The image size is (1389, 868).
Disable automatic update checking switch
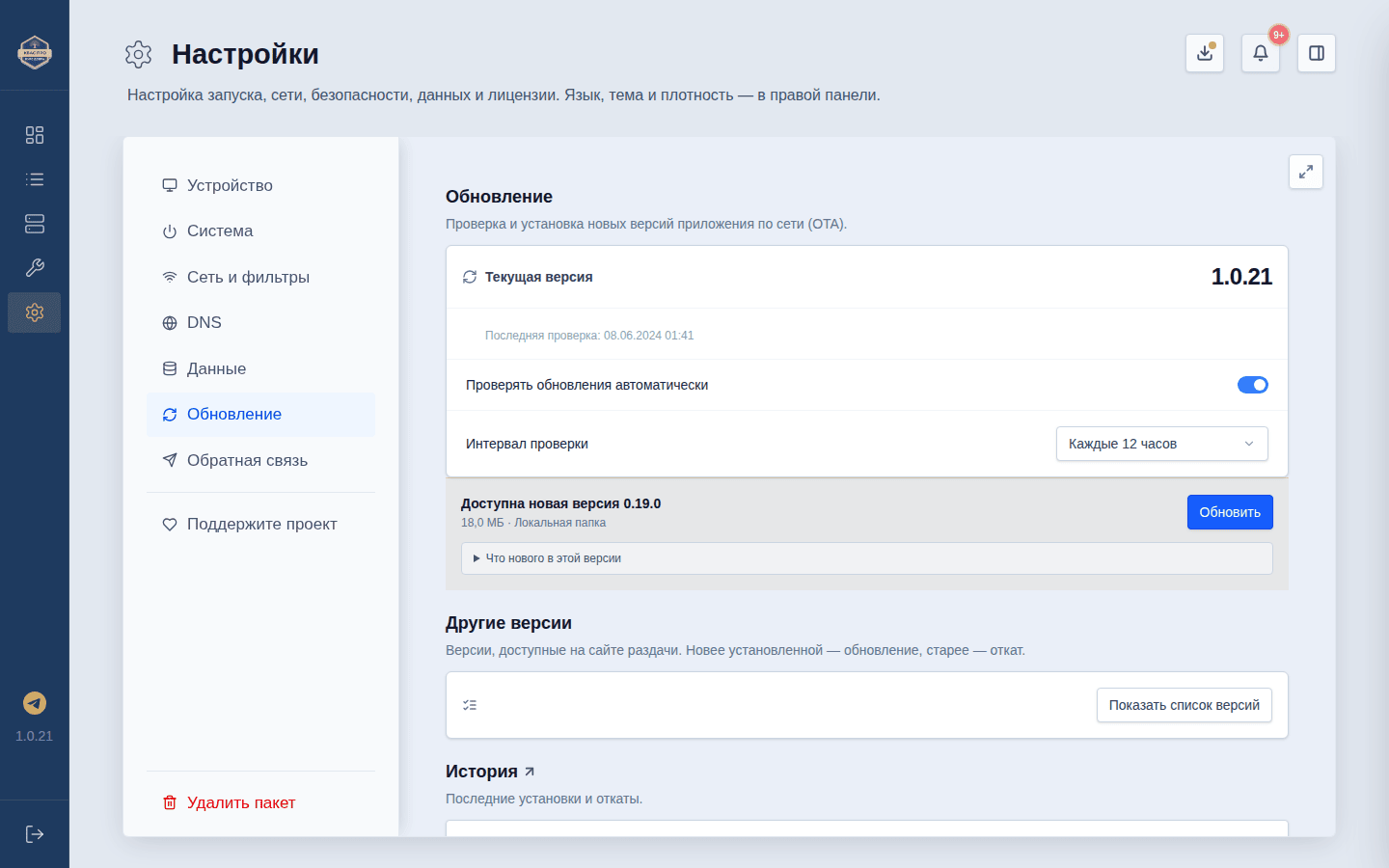point(1253,385)
